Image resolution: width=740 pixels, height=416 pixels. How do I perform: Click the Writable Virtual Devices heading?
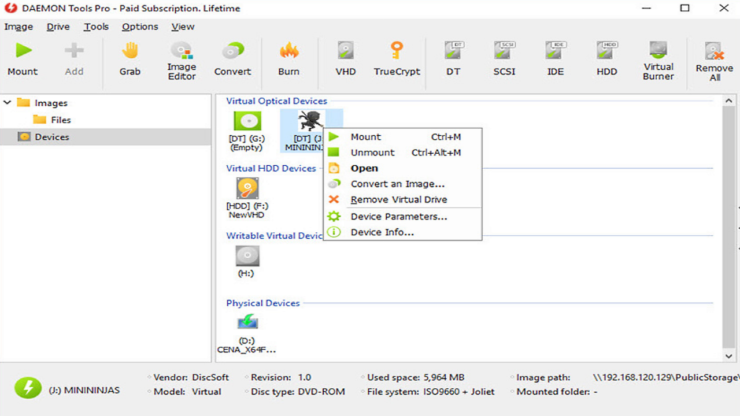[274, 236]
